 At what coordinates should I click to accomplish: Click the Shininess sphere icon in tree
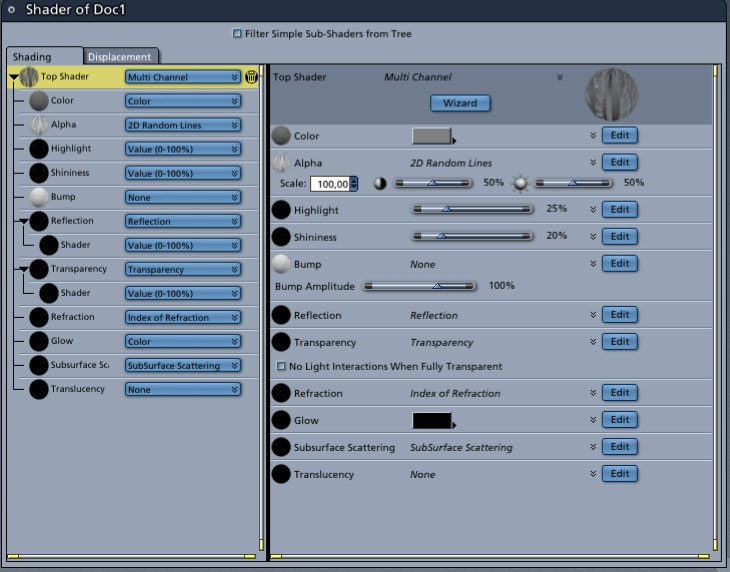point(39,173)
